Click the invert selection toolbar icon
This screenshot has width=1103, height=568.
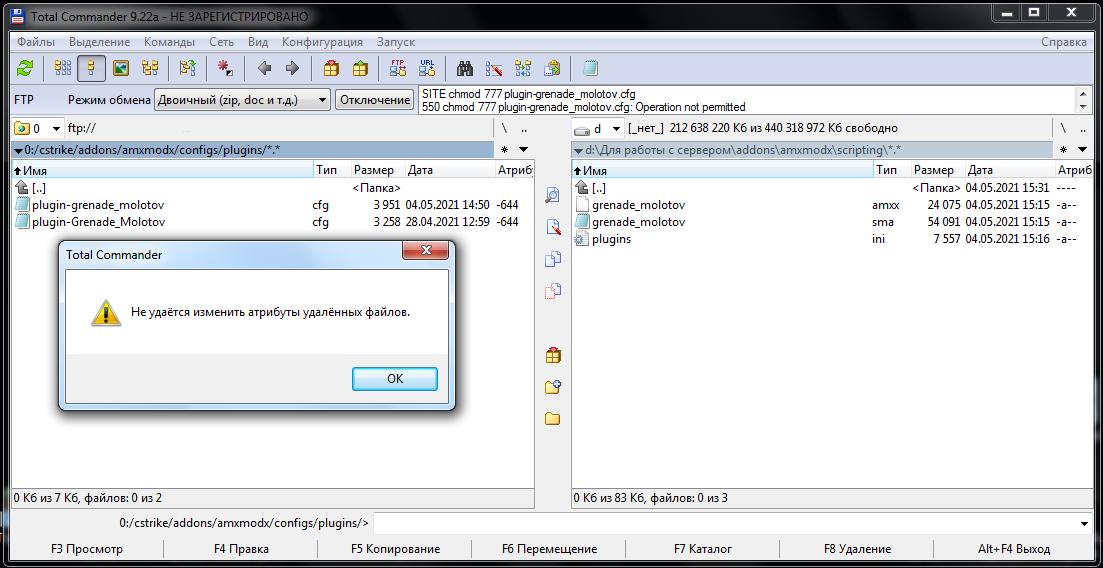click(187, 68)
